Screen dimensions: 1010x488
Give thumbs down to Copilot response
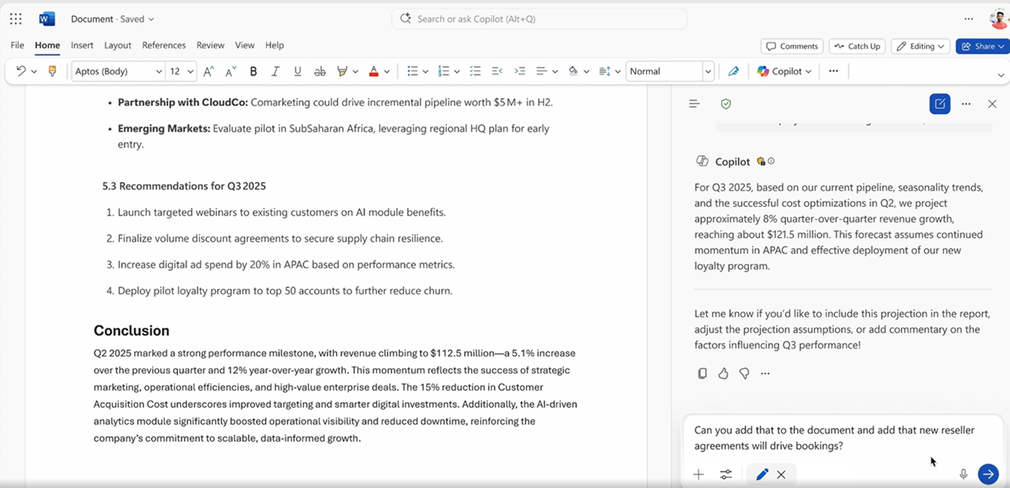[744, 373]
